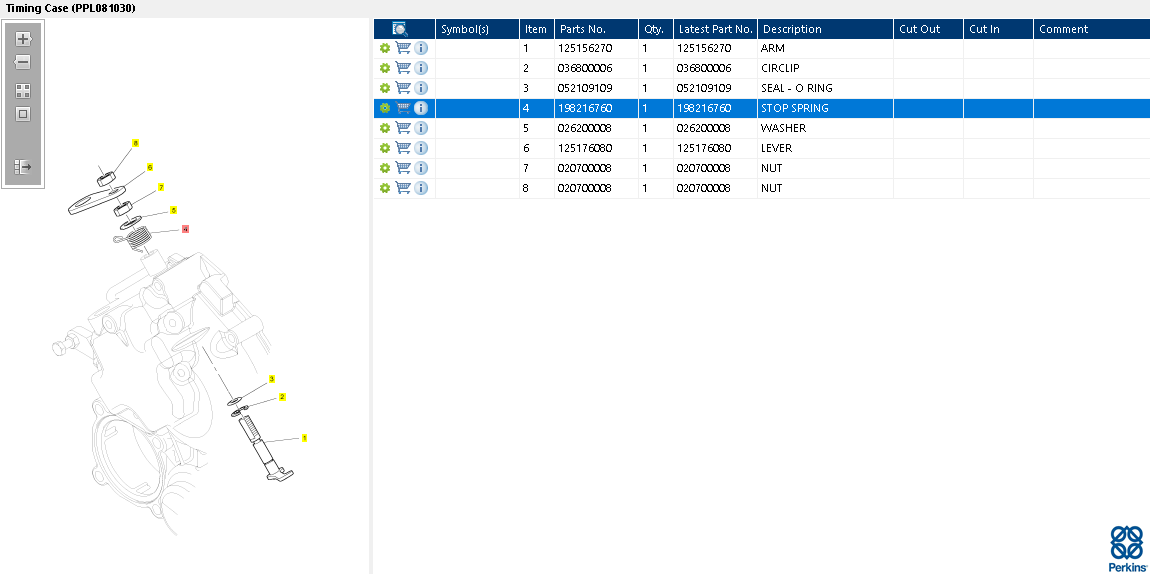Viewport: 1150px width, 574px height.
Task: Click green gear icon on item 8 NUT row
Action: pyautogui.click(x=384, y=188)
